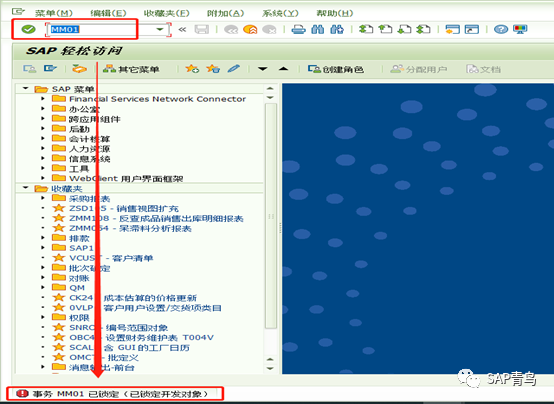Click the 创建角色 button

[336, 69]
